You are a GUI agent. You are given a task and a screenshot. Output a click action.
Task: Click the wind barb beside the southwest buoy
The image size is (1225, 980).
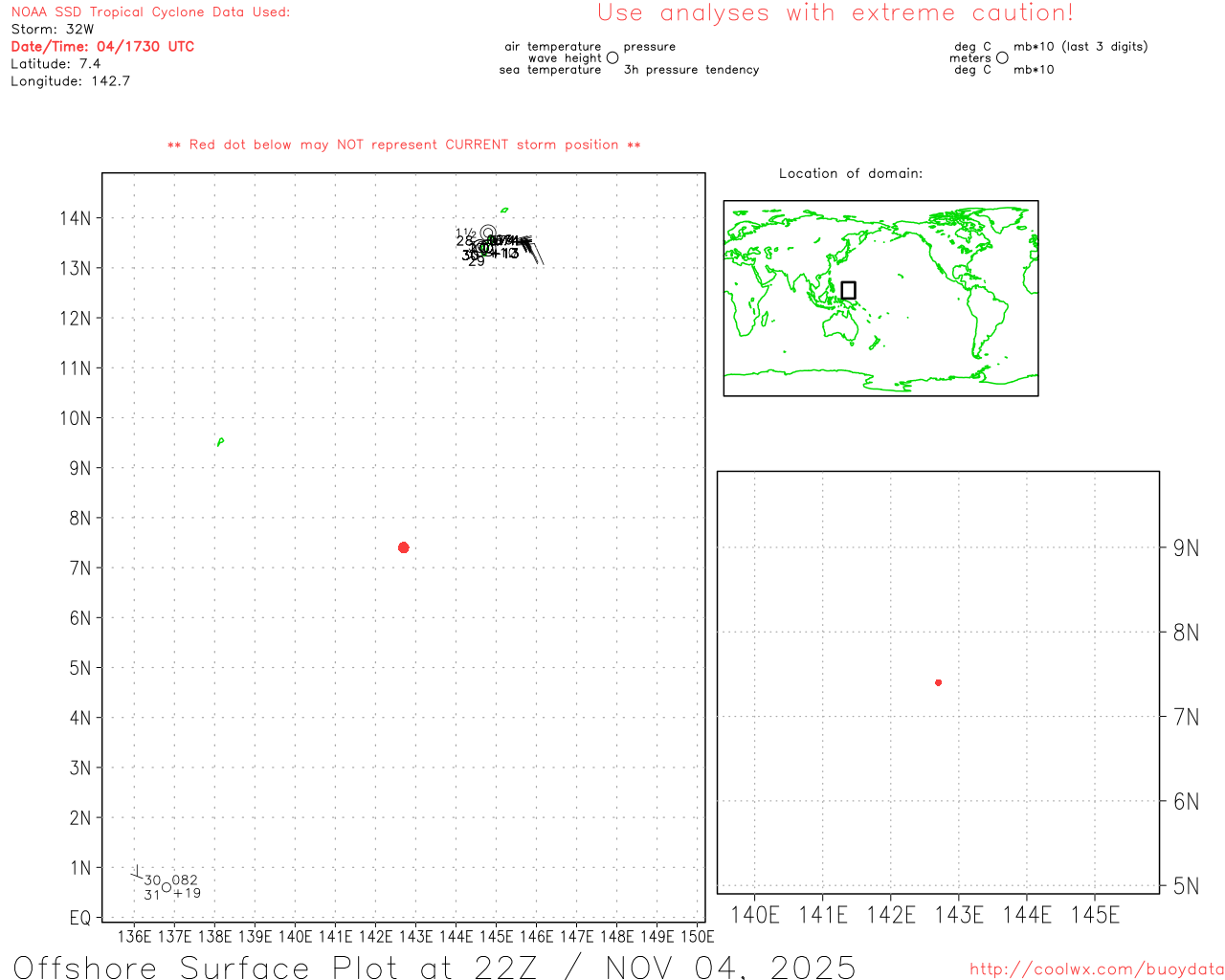point(137,873)
